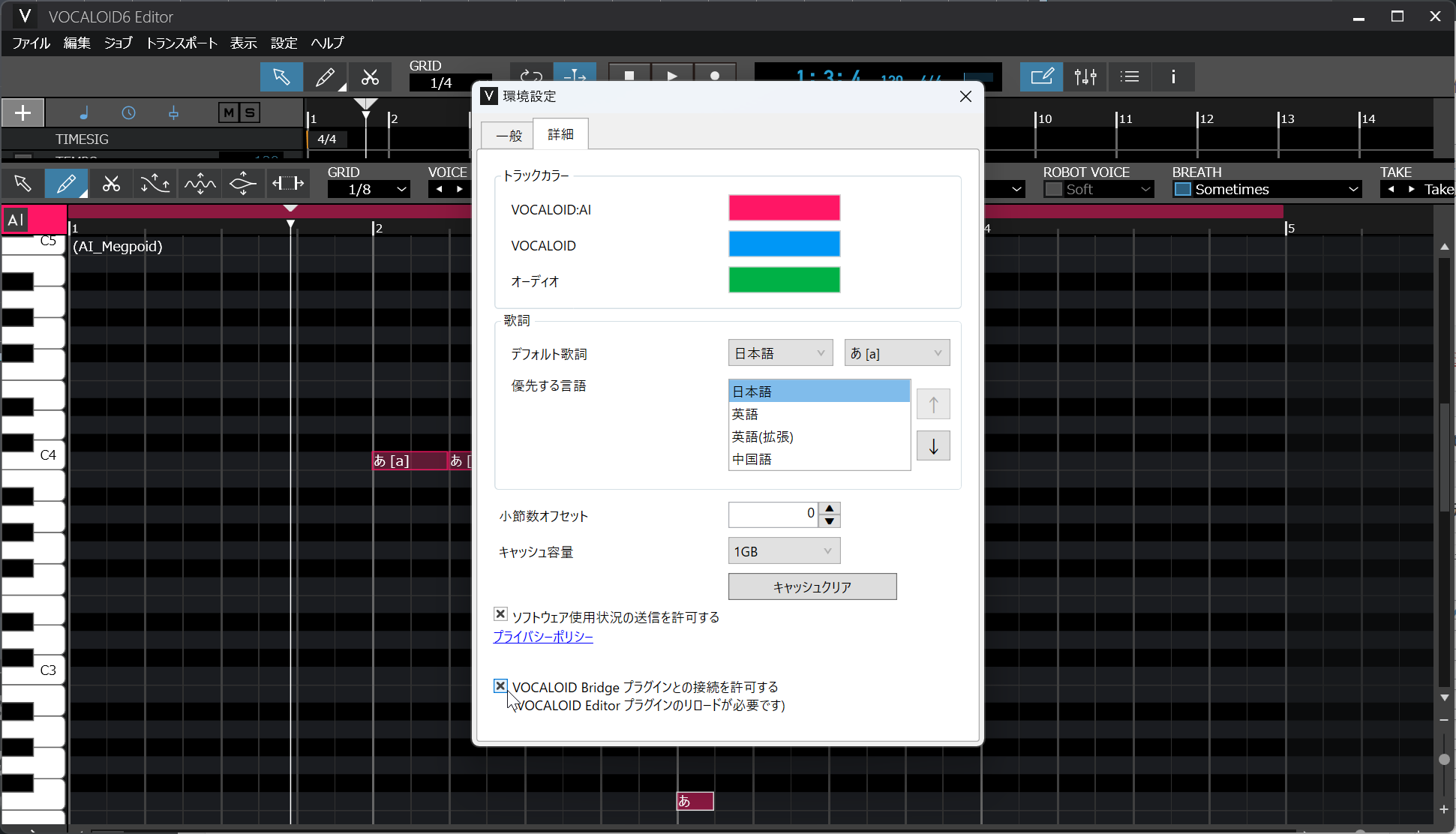Select 中国語 in priority language list
1456x834 pixels.
click(819, 459)
